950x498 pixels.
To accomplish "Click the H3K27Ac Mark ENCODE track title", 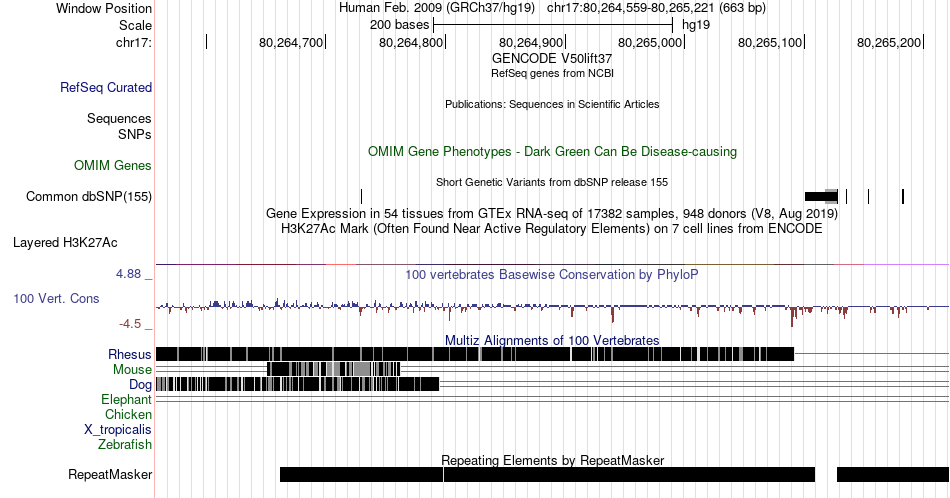I will pyautogui.click(x=552, y=228).
